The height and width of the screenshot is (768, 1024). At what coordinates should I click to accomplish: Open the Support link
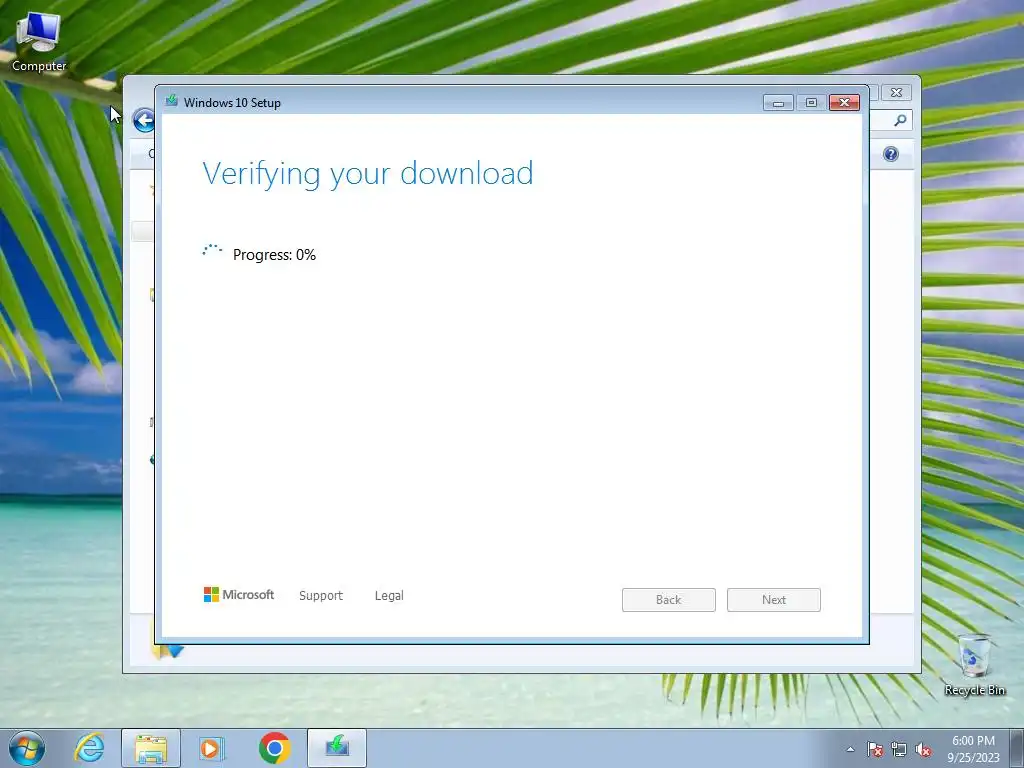[321, 596]
